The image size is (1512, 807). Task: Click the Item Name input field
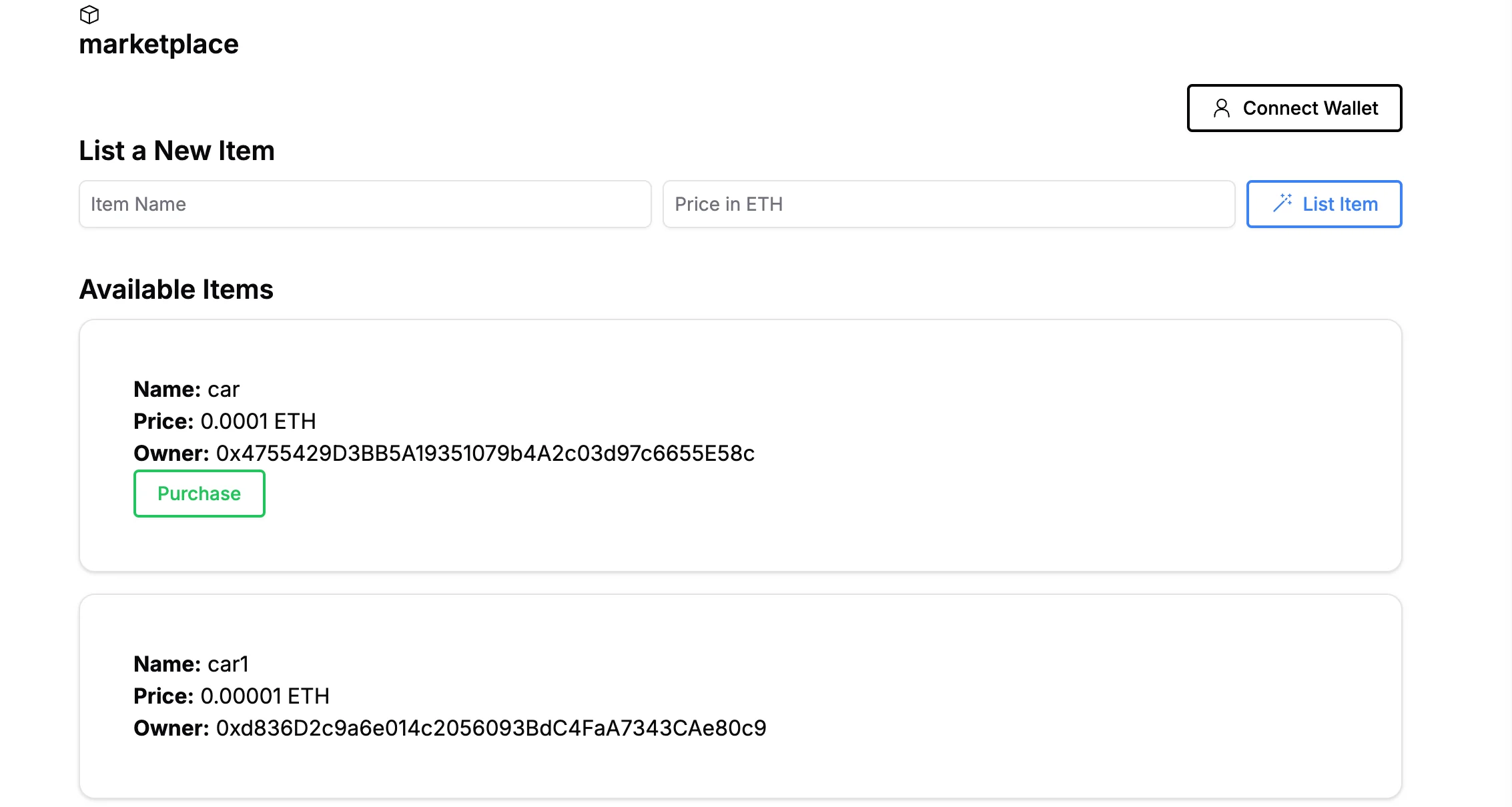pos(365,203)
